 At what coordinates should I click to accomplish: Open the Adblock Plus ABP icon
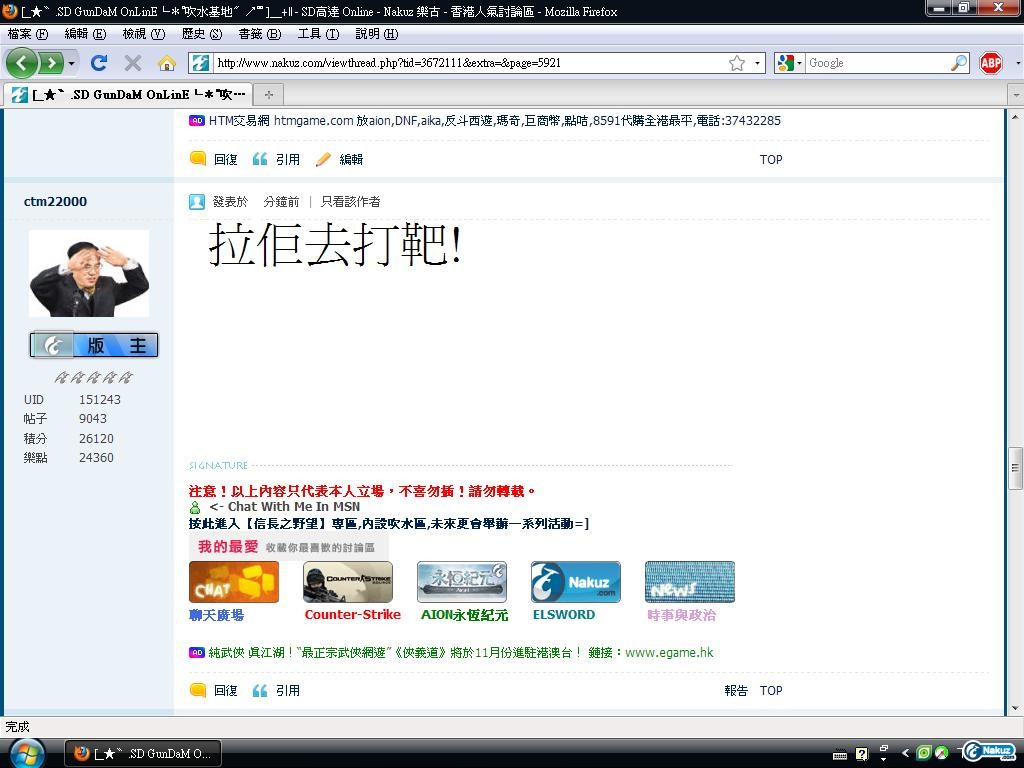tap(991, 63)
